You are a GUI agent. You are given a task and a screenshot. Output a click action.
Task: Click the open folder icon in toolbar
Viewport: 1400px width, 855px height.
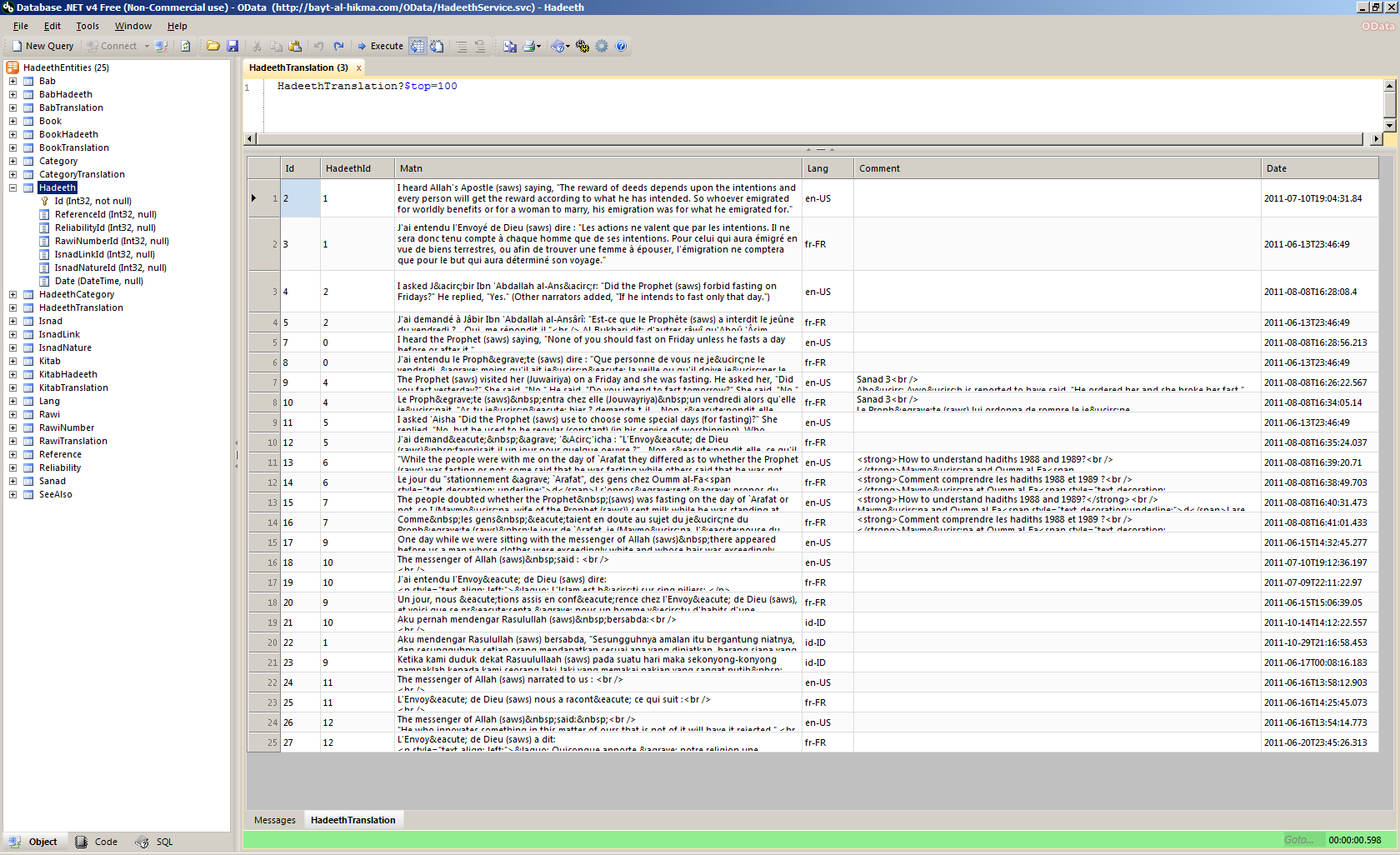(213, 47)
